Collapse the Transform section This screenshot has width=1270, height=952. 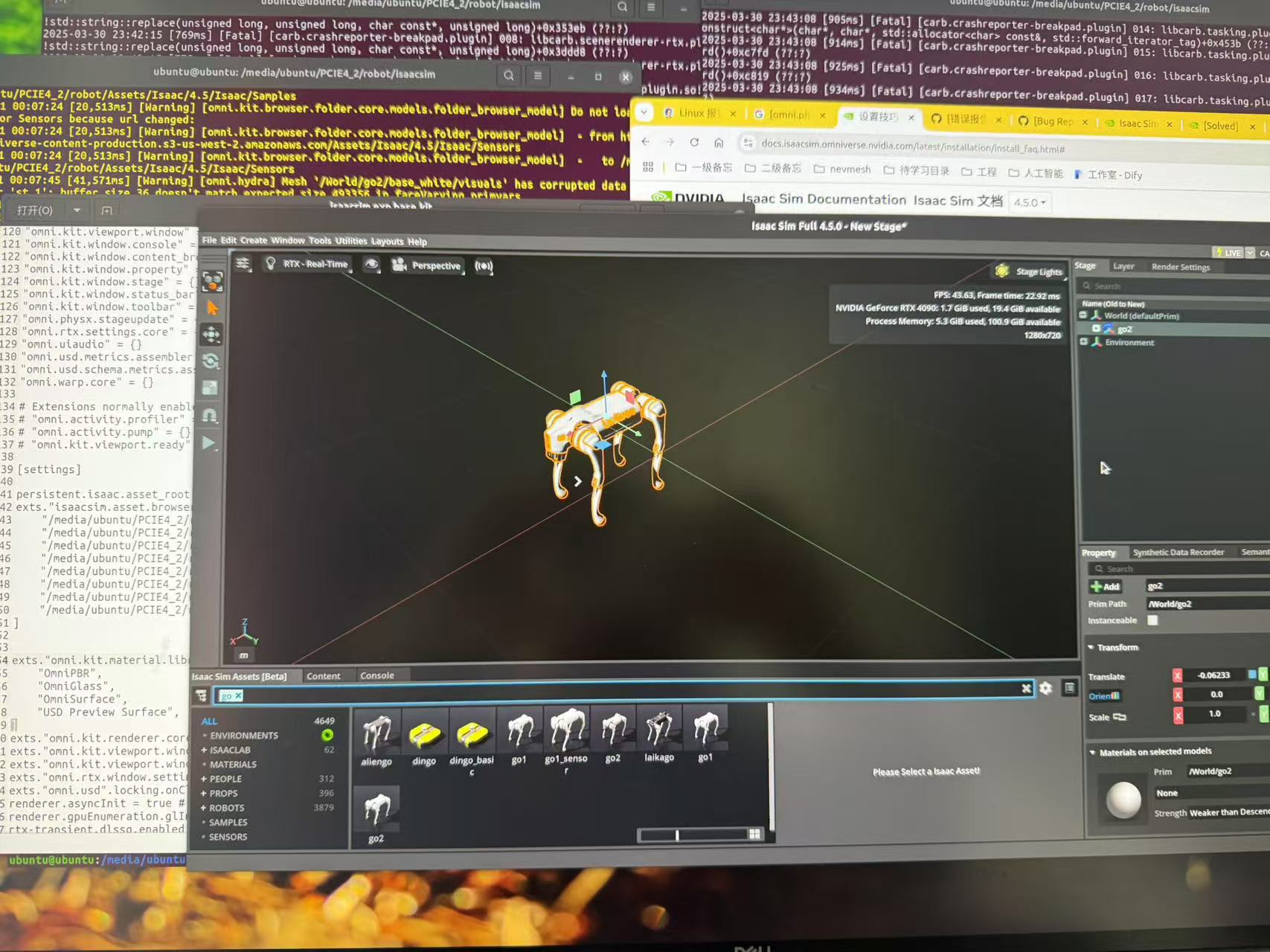tap(1091, 647)
